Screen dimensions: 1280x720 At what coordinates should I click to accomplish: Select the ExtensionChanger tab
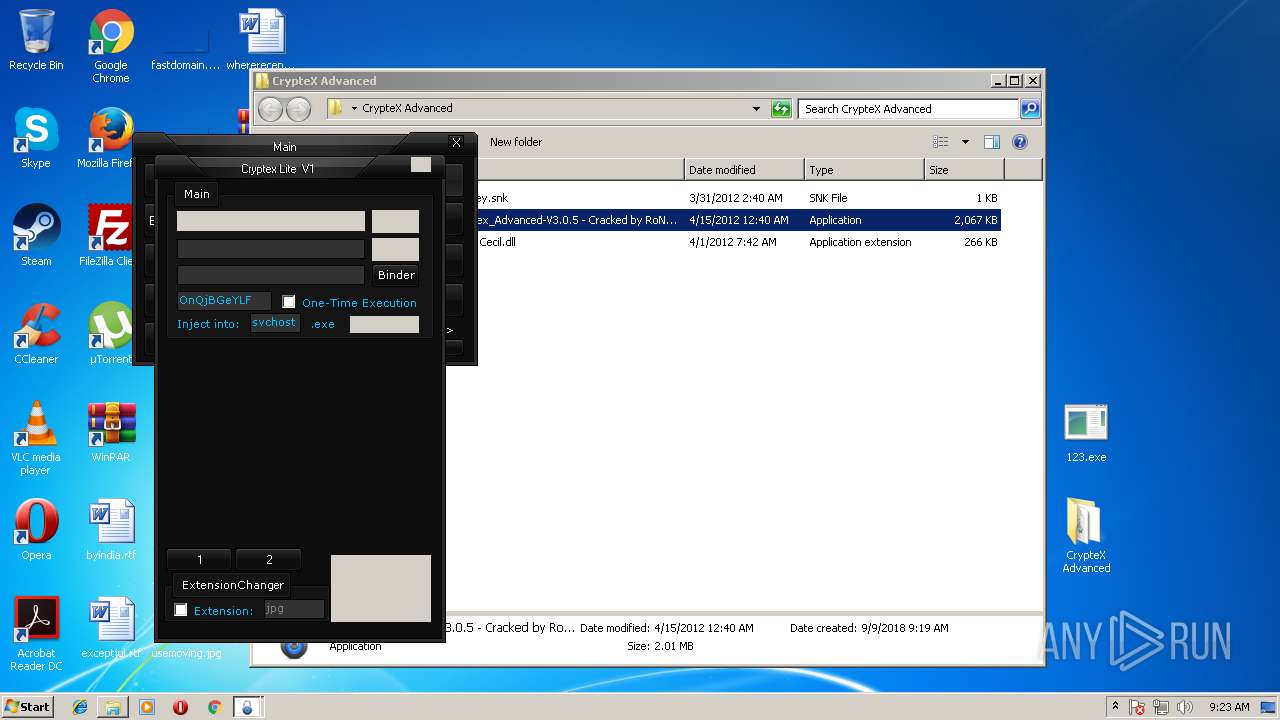pos(233,585)
